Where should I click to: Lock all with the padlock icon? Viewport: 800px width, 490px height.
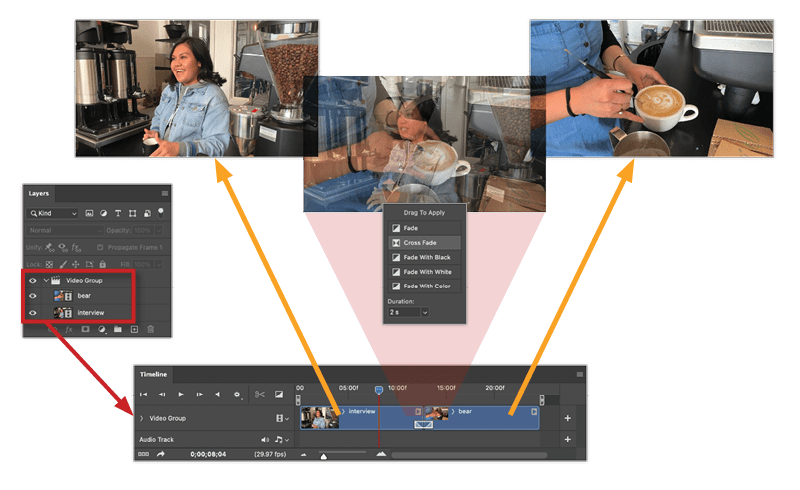pos(103,264)
